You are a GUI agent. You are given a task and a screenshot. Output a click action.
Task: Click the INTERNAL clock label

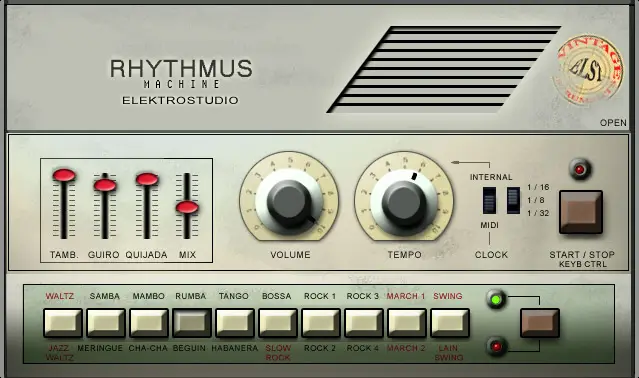tap(491, 177)
